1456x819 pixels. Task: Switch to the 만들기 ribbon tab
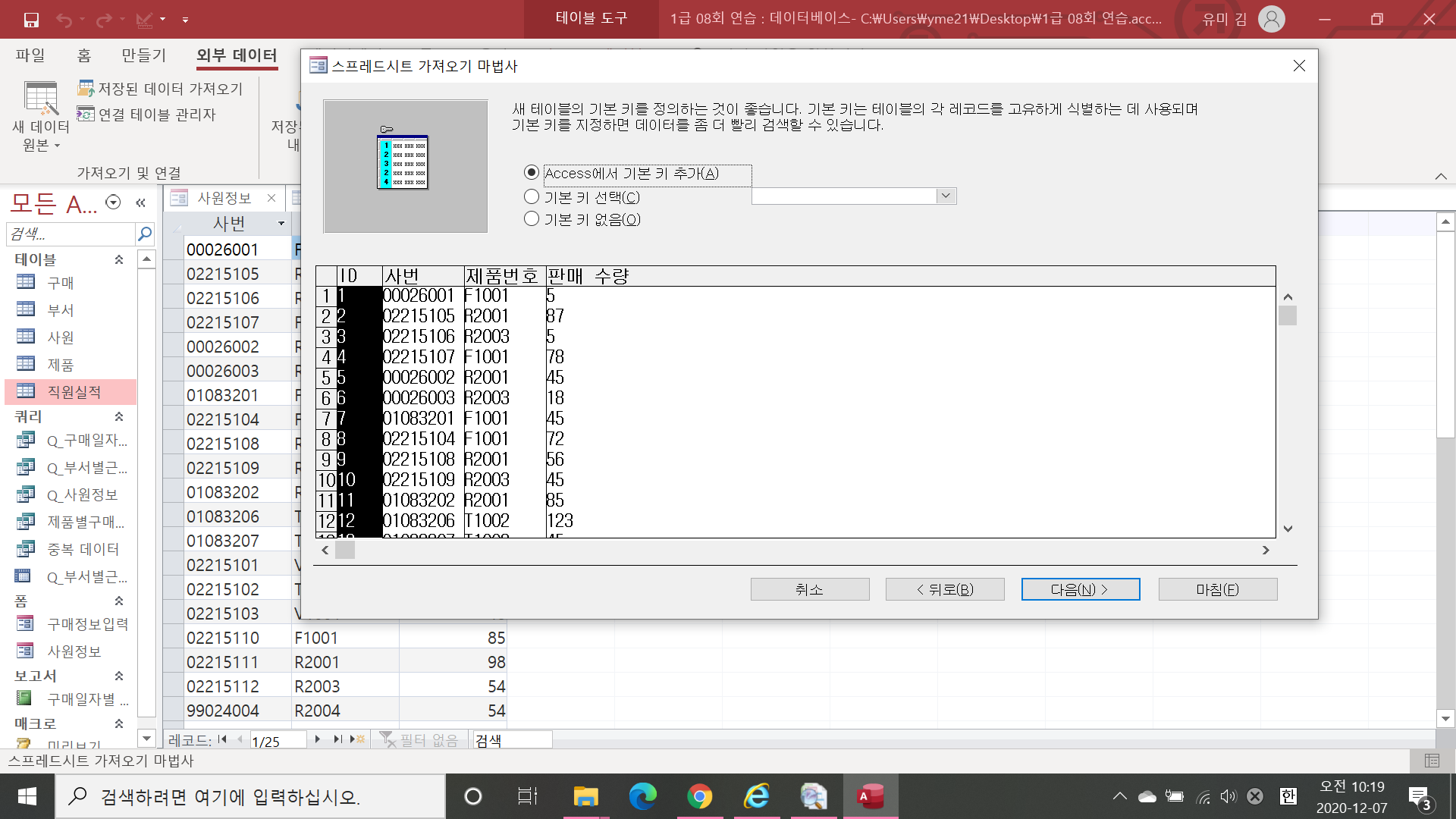pos(143,55)
